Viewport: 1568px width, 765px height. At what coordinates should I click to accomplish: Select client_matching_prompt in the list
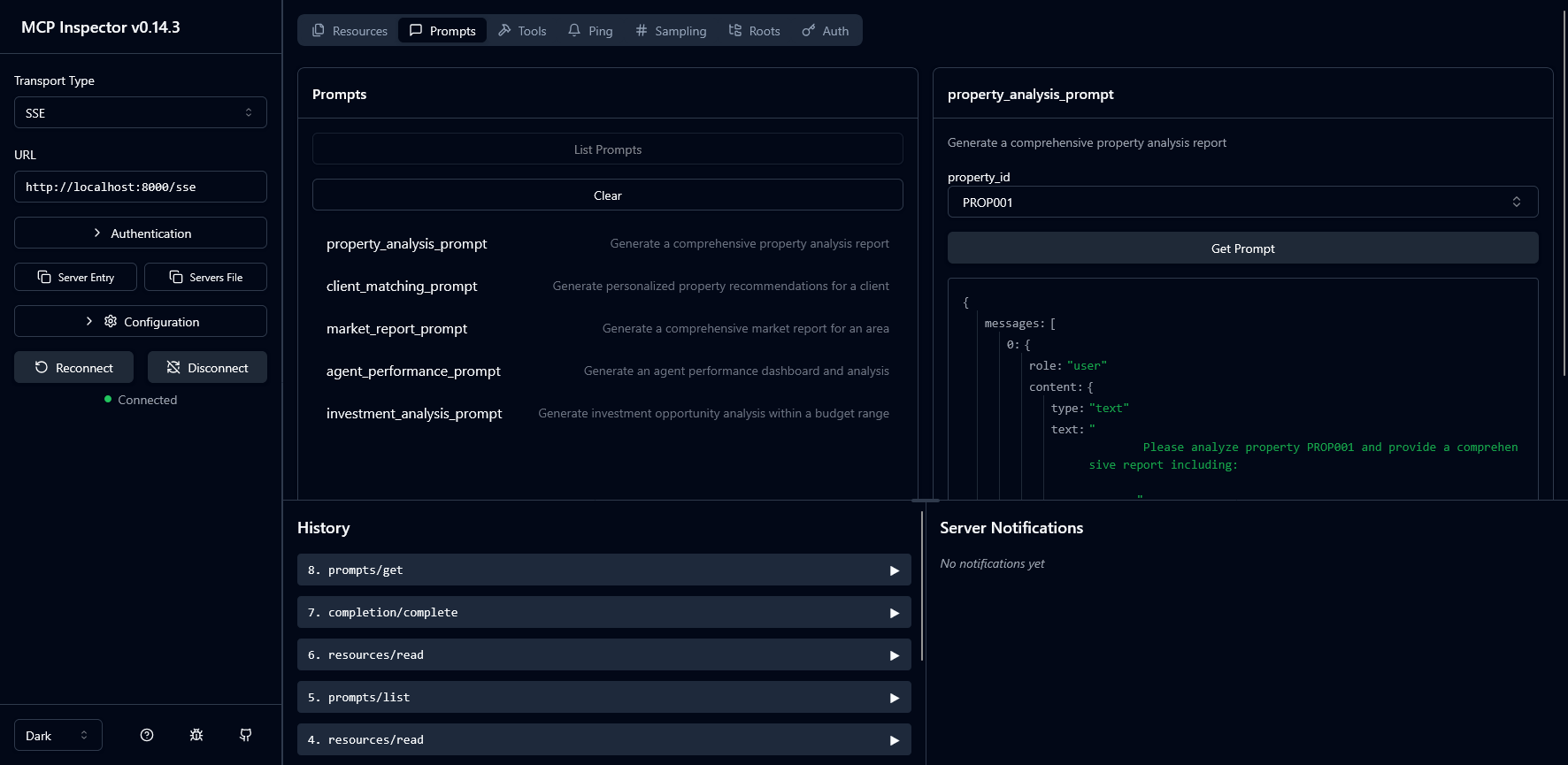[x=608, y=286]
